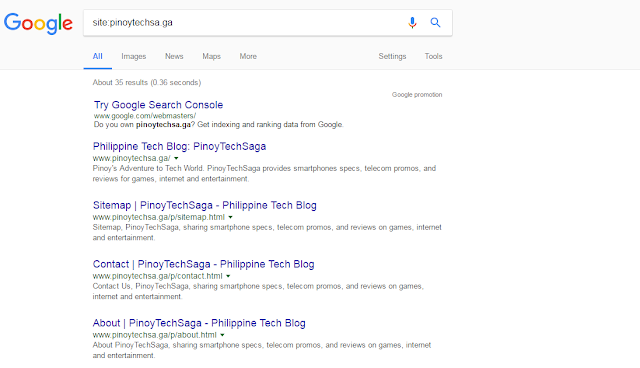This screenshot has width=640, height=368.
Task: Open Try Google Search Console link
Action: 158,105
